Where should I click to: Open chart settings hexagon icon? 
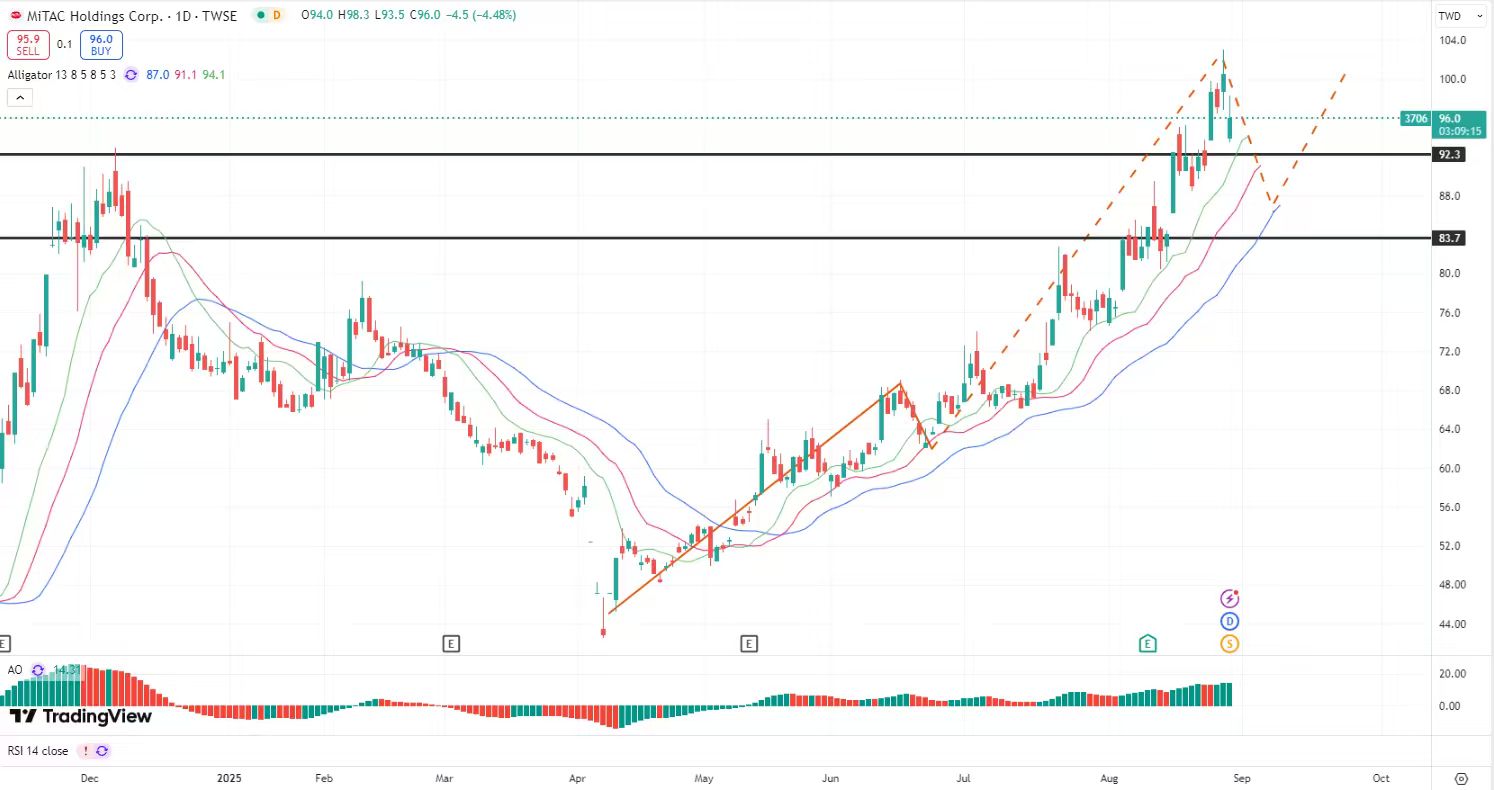(x=1462, y=778)
